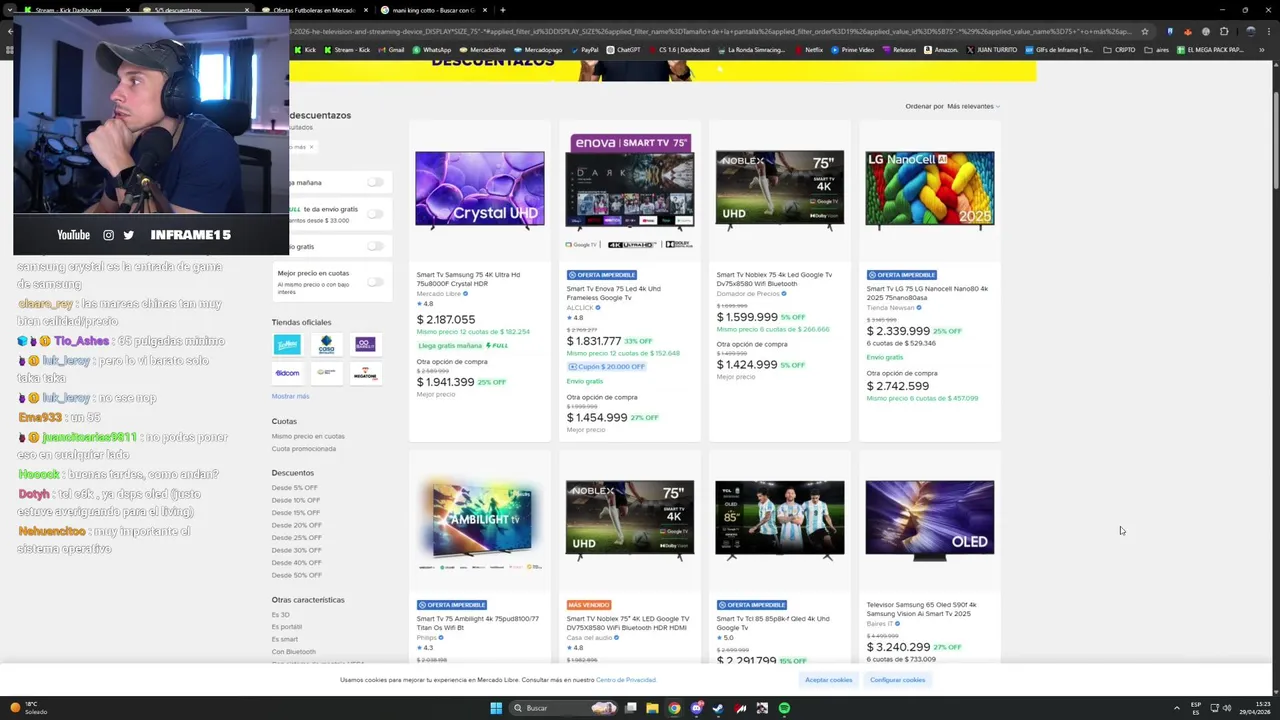Open the volume control in system tray
The width and height of the screenshot is (1280, 720).
(1228, 708)
